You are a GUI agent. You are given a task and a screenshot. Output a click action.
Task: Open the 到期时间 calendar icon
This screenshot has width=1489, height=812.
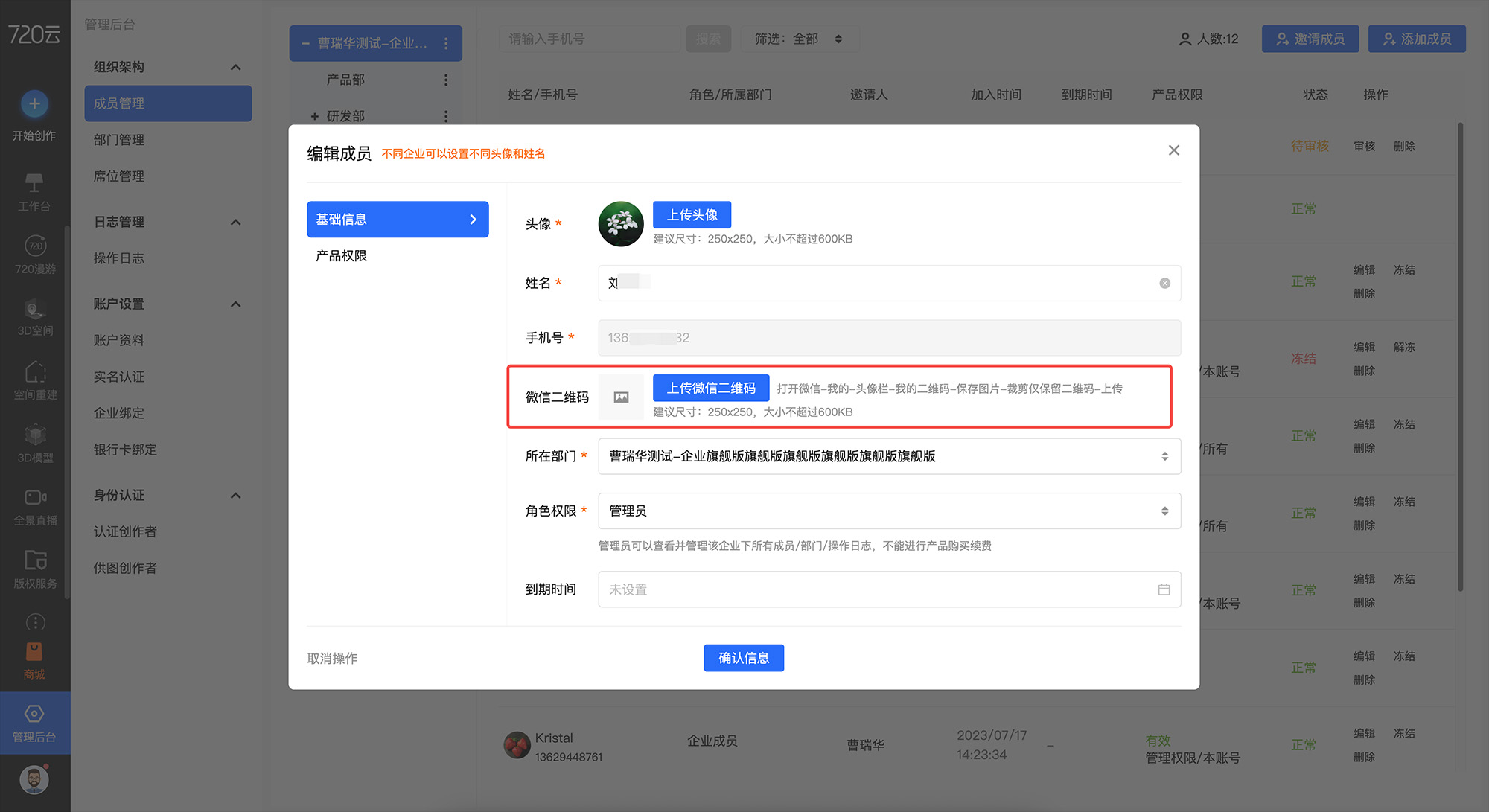click(1164, 589)
